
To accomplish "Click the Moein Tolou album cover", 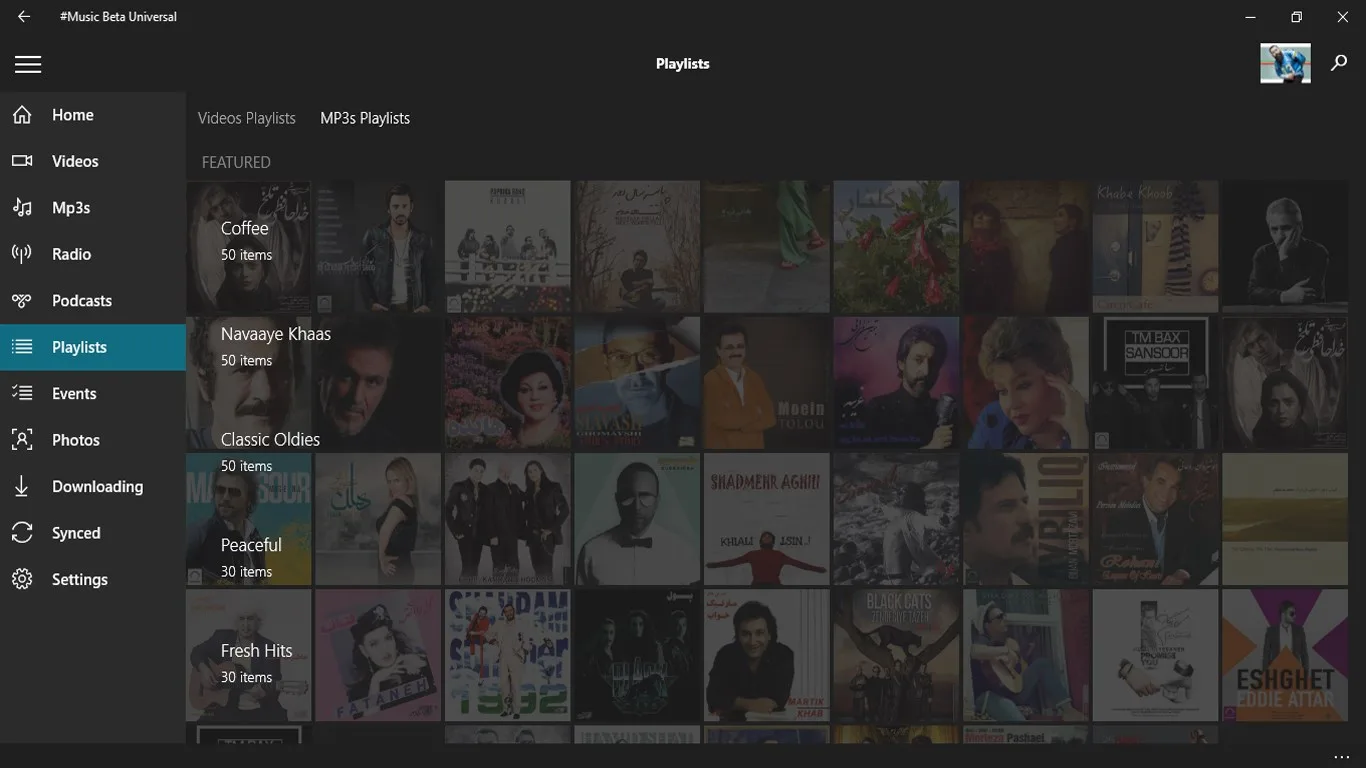I will tap(767, 383).
